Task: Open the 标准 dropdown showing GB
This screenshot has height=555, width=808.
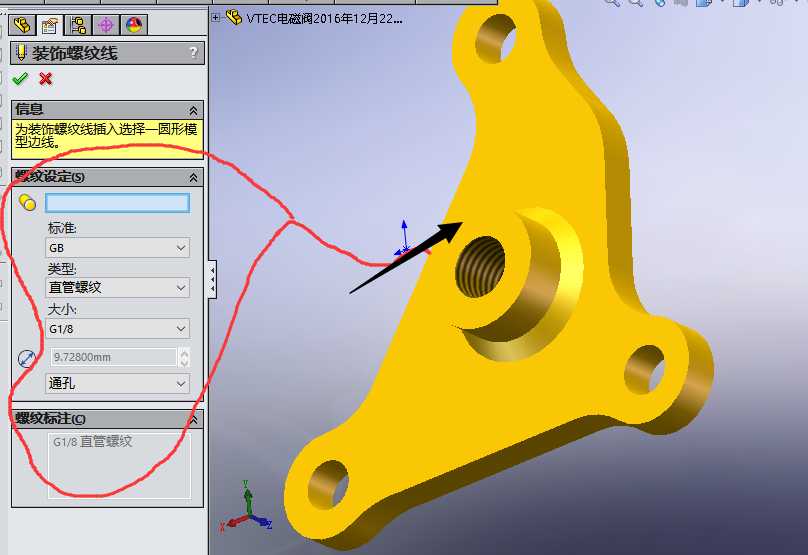Action: tap(117, 248)
